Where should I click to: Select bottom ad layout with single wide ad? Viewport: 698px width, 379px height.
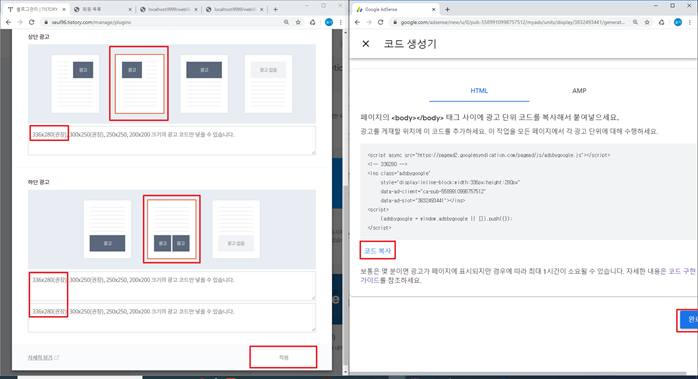point(107,229)
